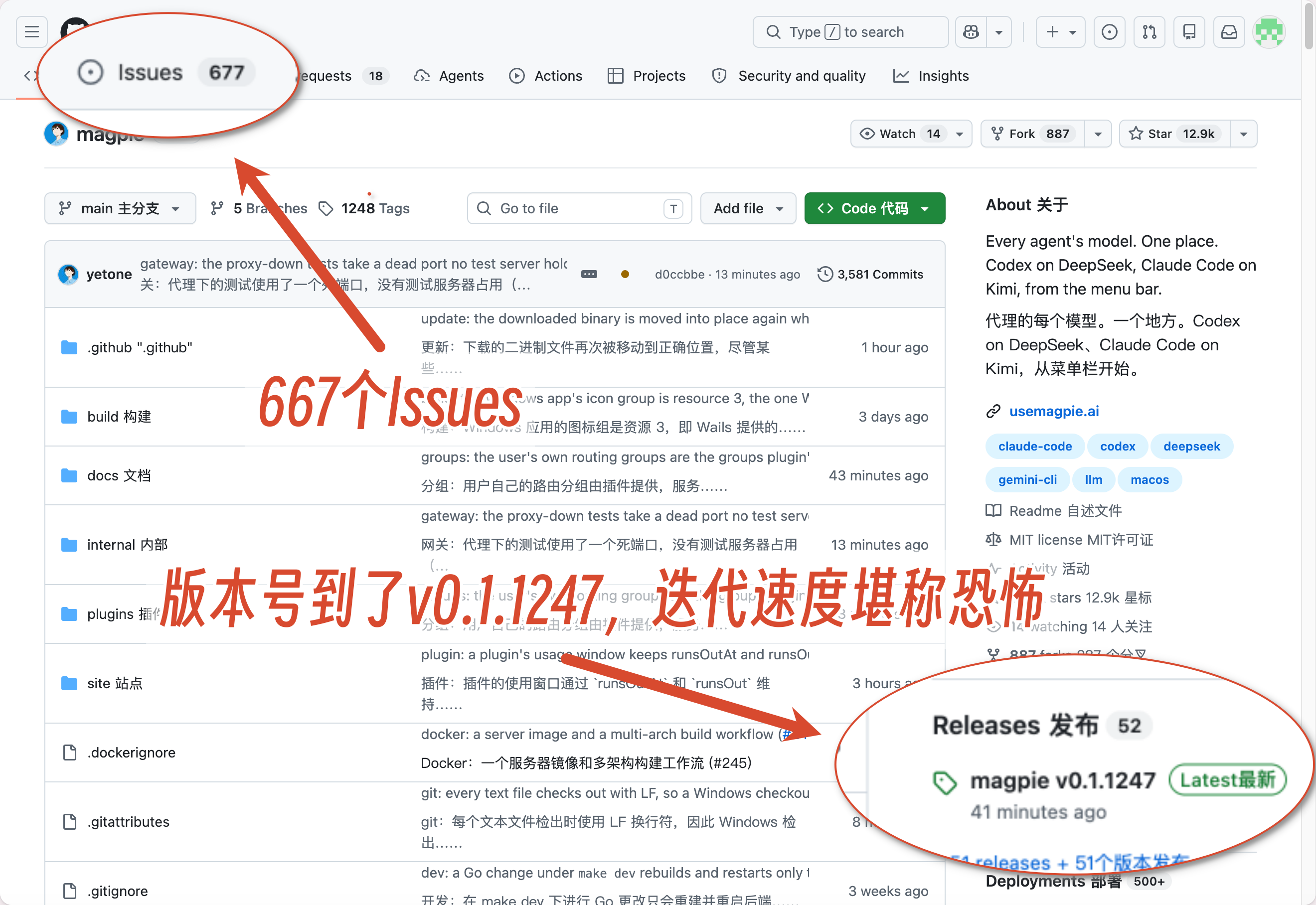
Task: Open the notifications inbox icon
Action: tap(1229, 32)
